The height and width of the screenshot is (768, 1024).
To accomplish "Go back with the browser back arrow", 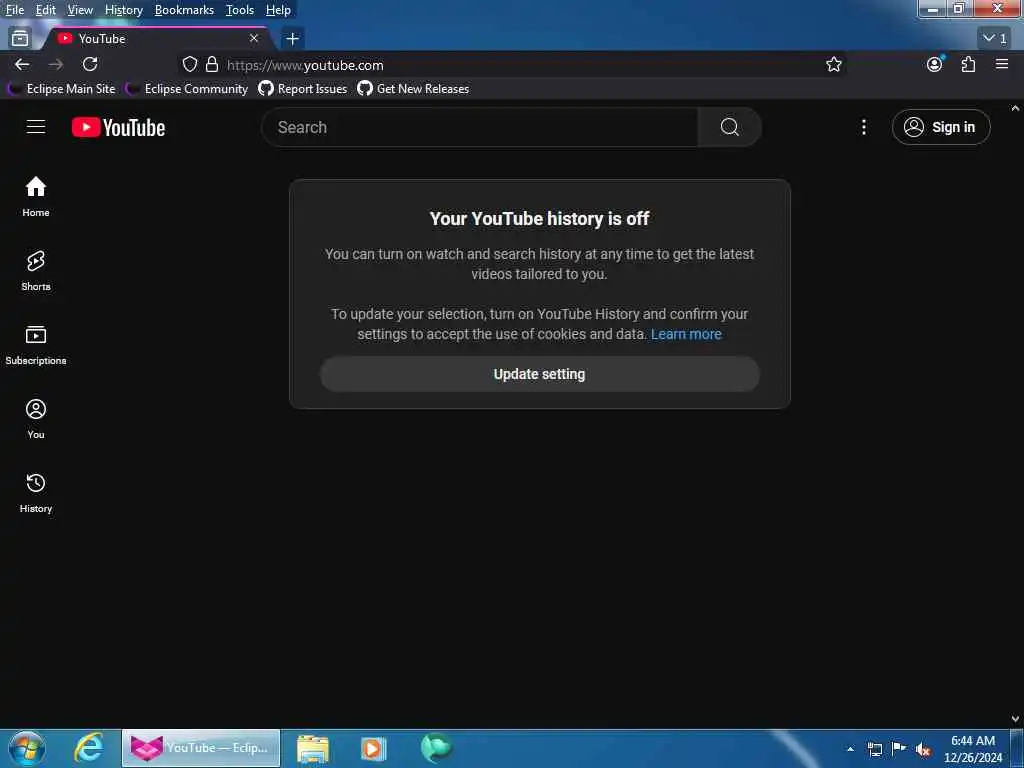I will point(22,64).
